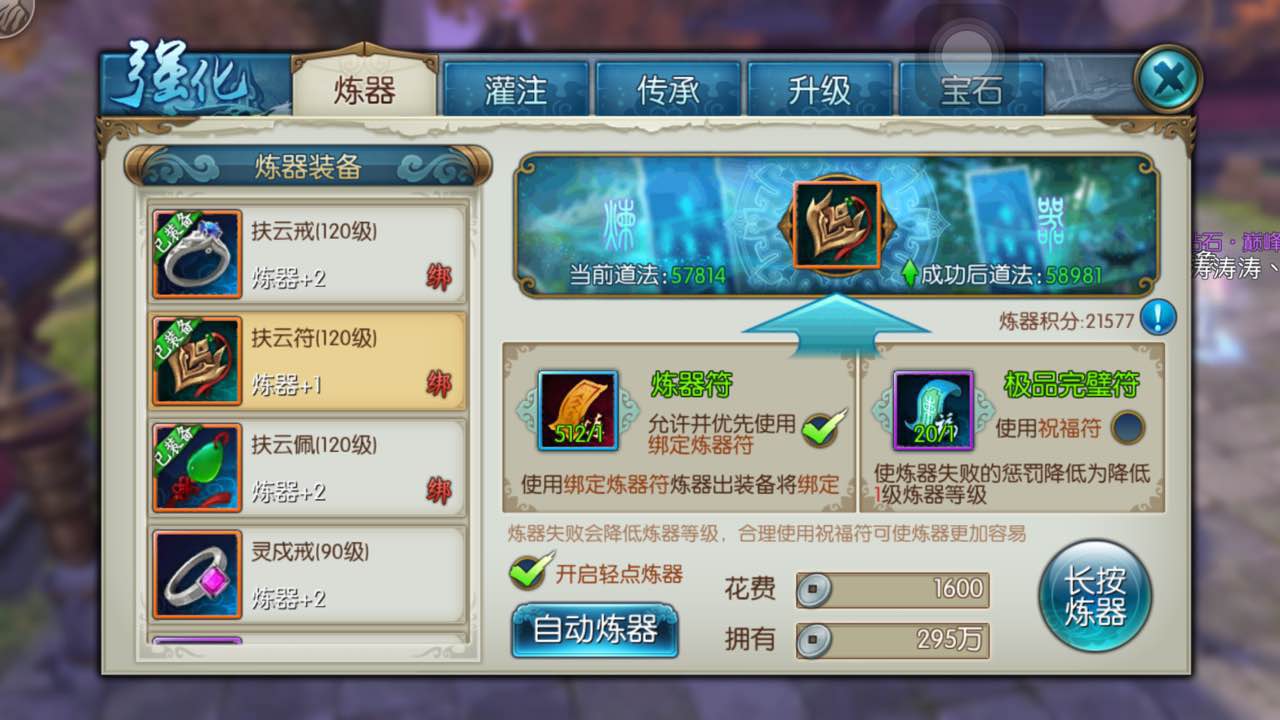Enable the 使用祝福符 option

[1127, 428]
